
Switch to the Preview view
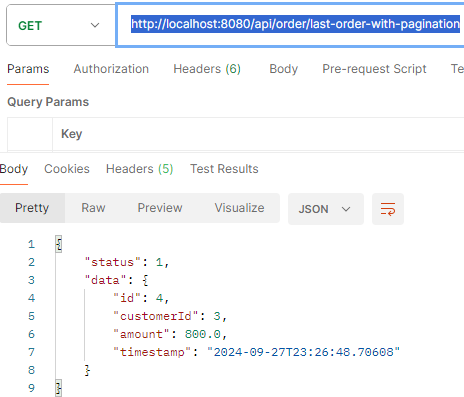pyautogui.click(x=160, y=208)
